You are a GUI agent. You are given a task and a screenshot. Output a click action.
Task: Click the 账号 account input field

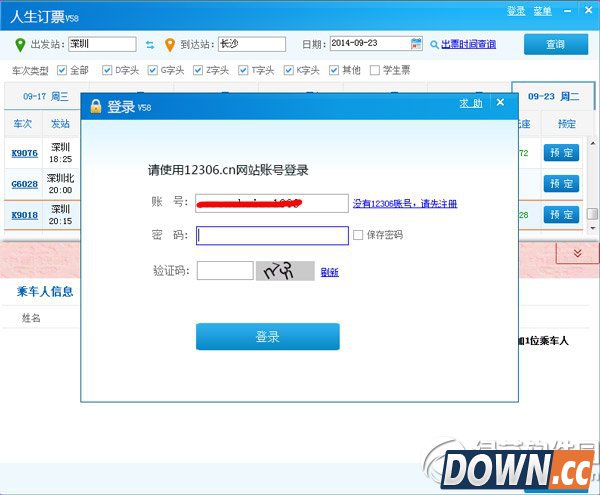click(x=272, y=203)
